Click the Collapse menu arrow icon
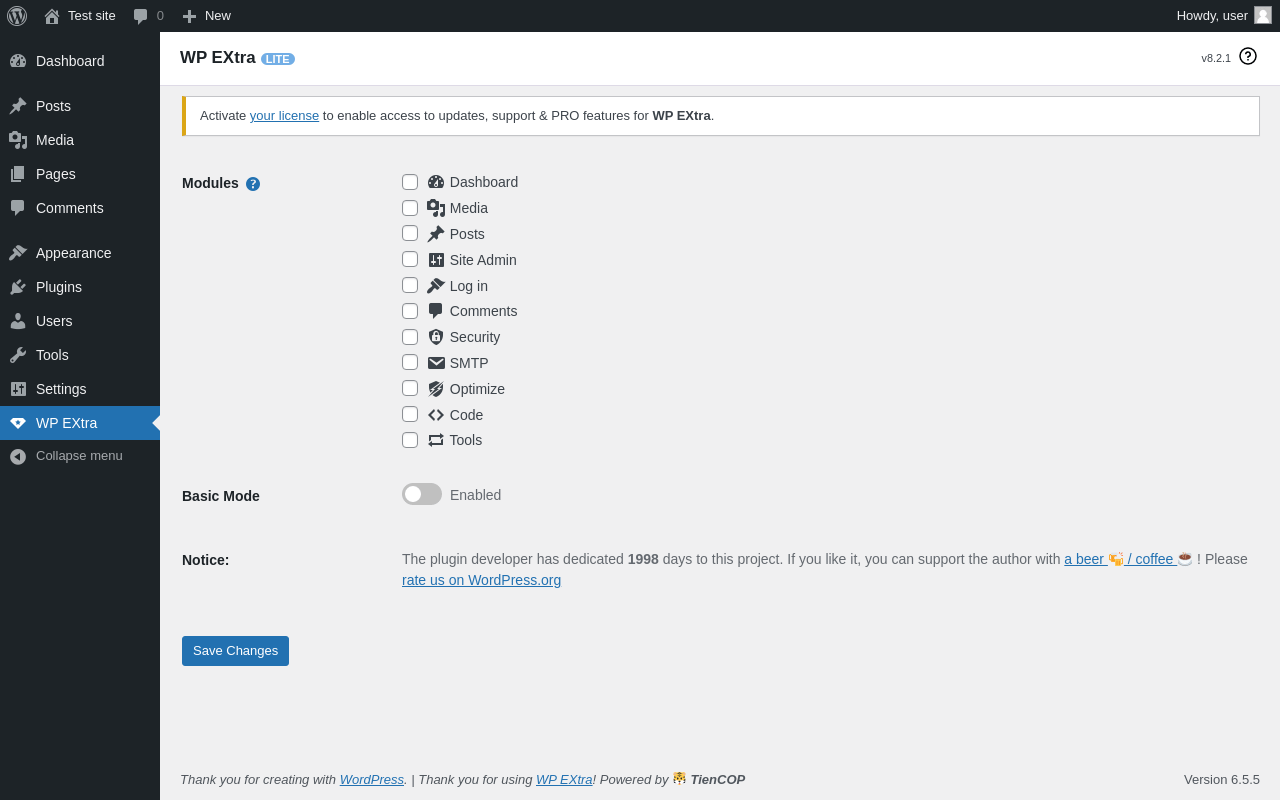Viewport: 1280px width, 800px height. pos(18,456)
